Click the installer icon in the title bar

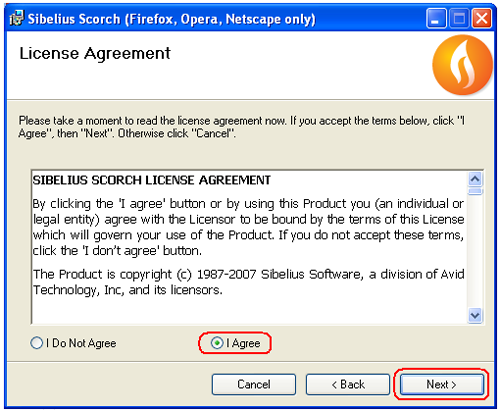pos(17,18)
